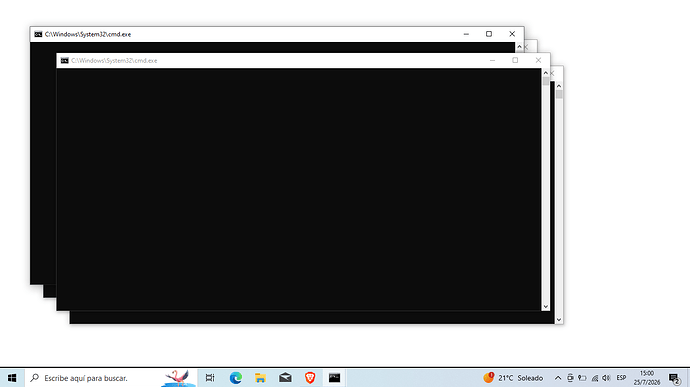Click the Meet Now tray icon

point(570,378)
